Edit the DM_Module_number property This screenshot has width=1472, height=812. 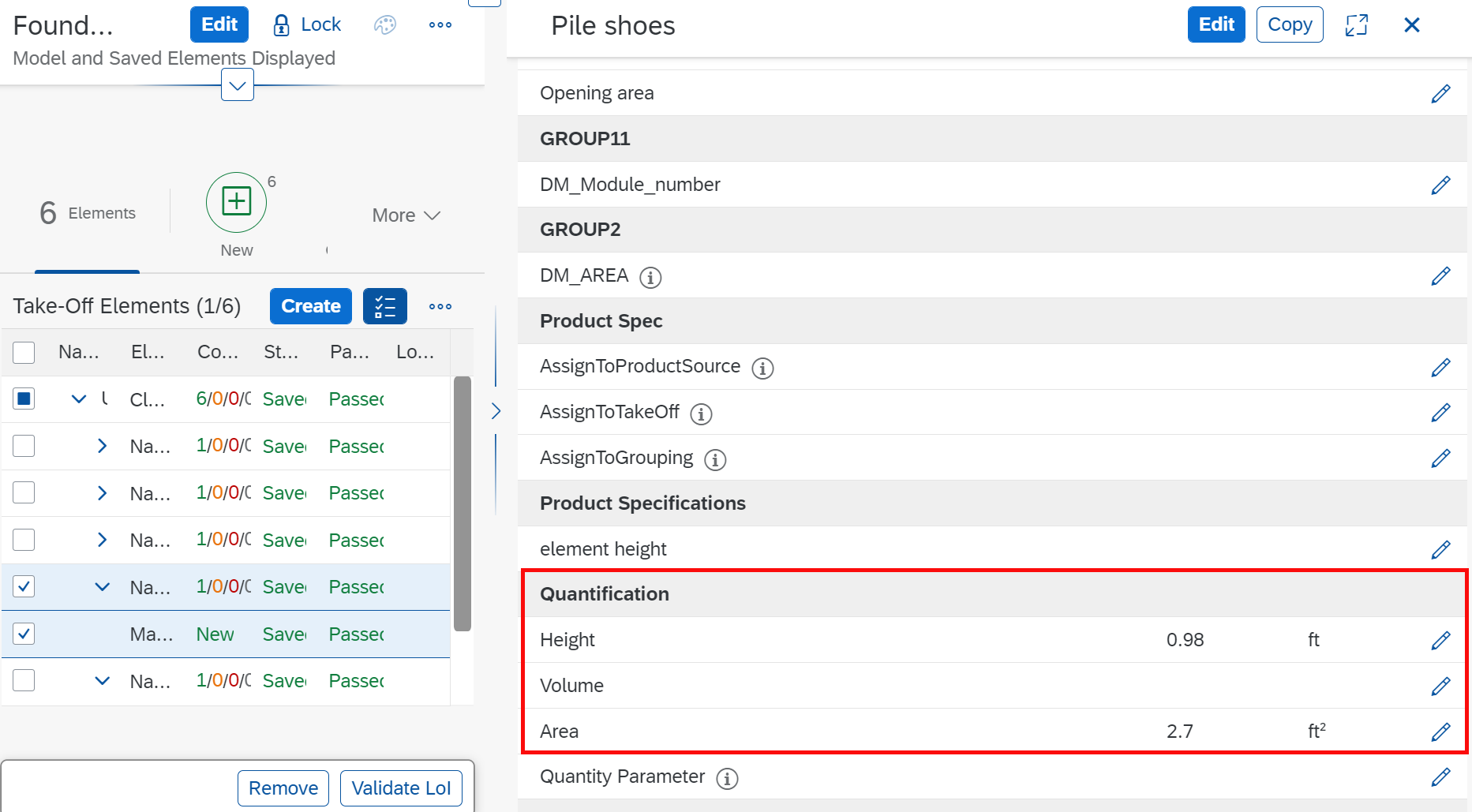(x=1440, y=185)
